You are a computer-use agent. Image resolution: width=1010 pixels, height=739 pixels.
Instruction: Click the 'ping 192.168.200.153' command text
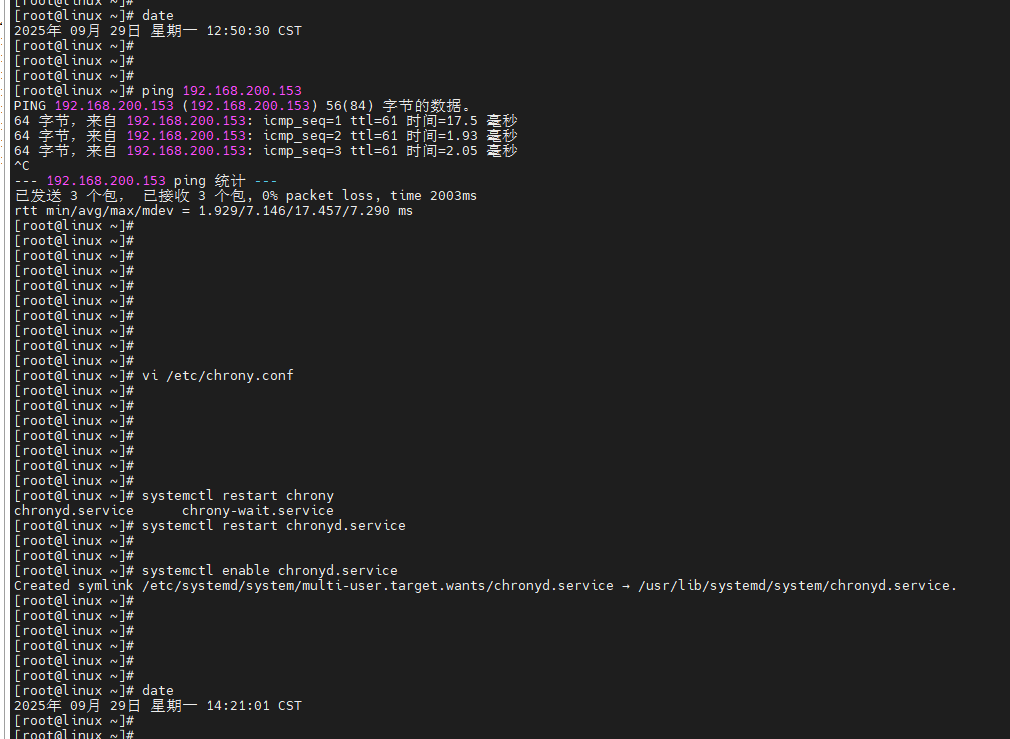point(221,91)
